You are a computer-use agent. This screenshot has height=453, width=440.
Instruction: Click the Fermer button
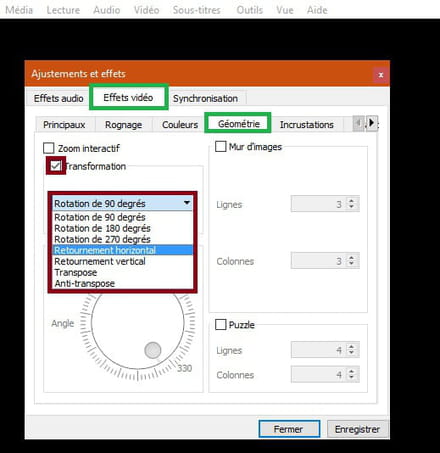pyautogui.click(x=289, y=429)
